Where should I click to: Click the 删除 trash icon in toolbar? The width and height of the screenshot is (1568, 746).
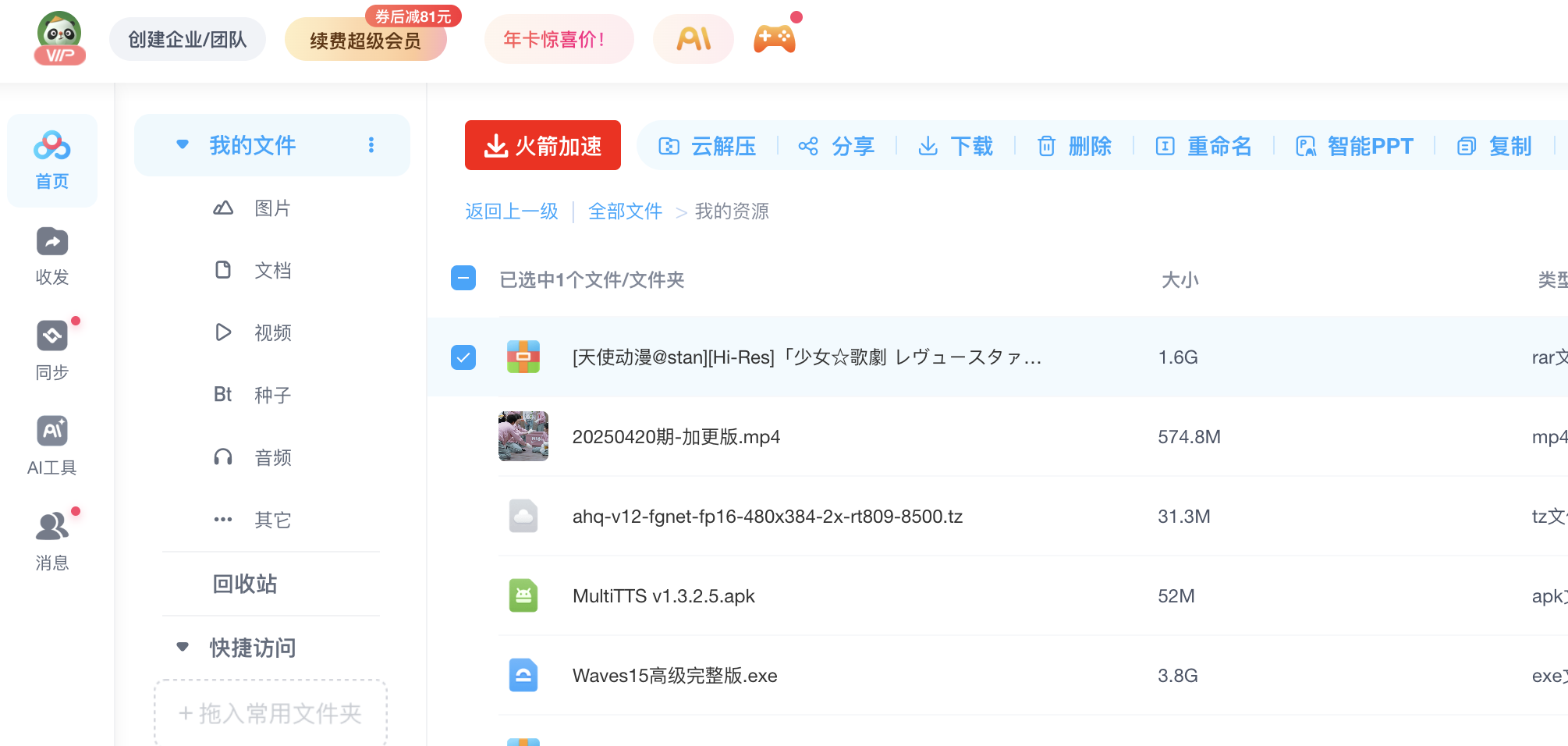click(x=1046, y=146)
